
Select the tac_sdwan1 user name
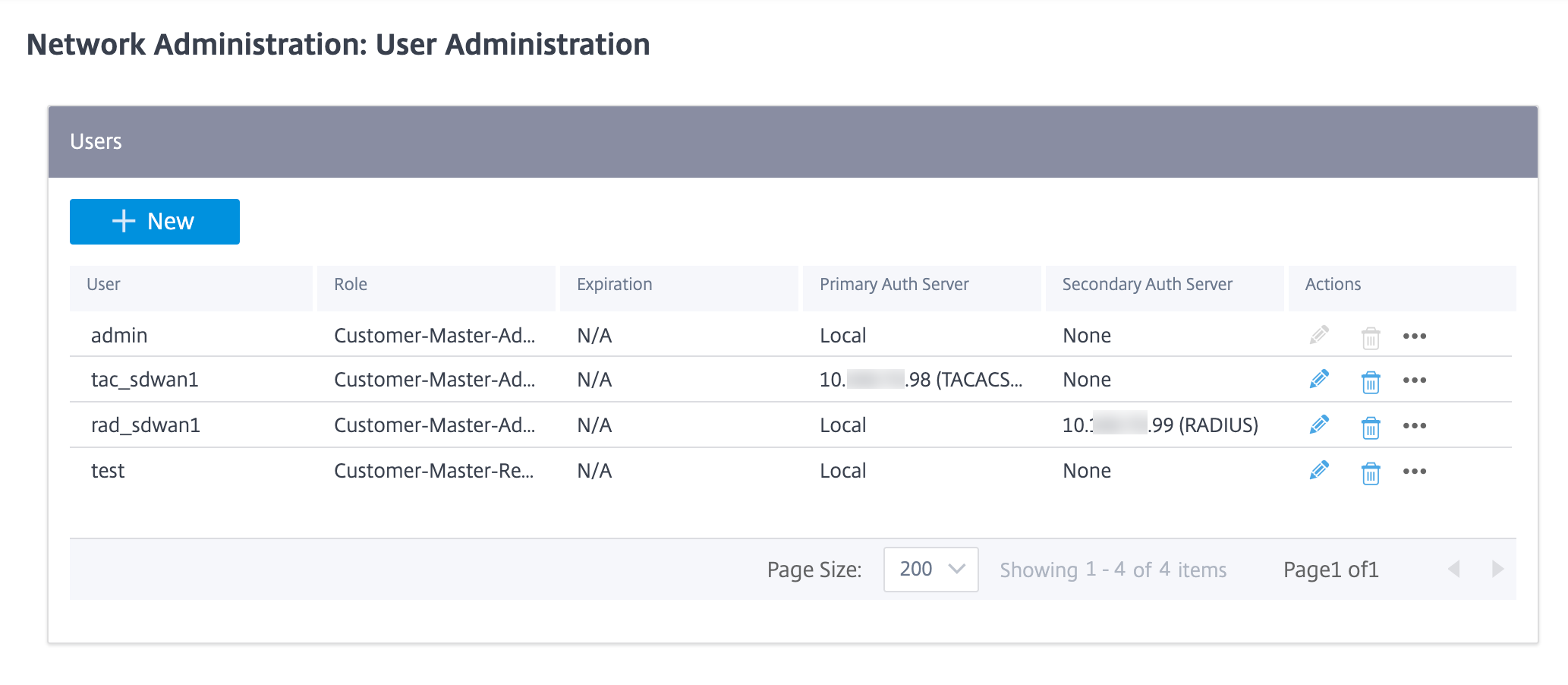pos(145,380)
